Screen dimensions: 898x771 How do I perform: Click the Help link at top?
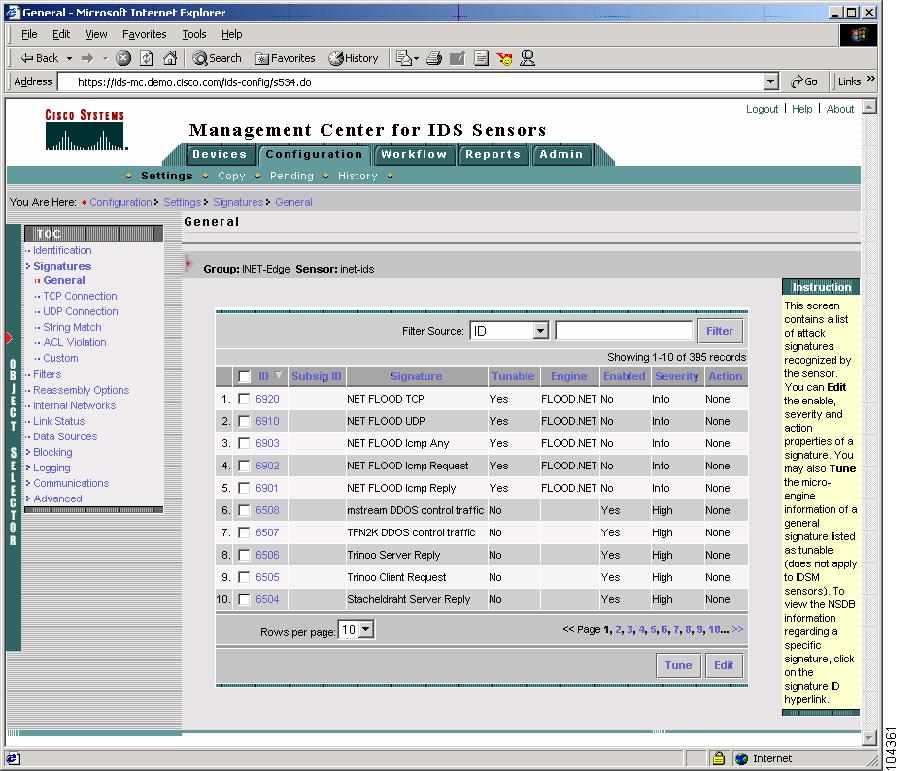[x=802, y=109]
